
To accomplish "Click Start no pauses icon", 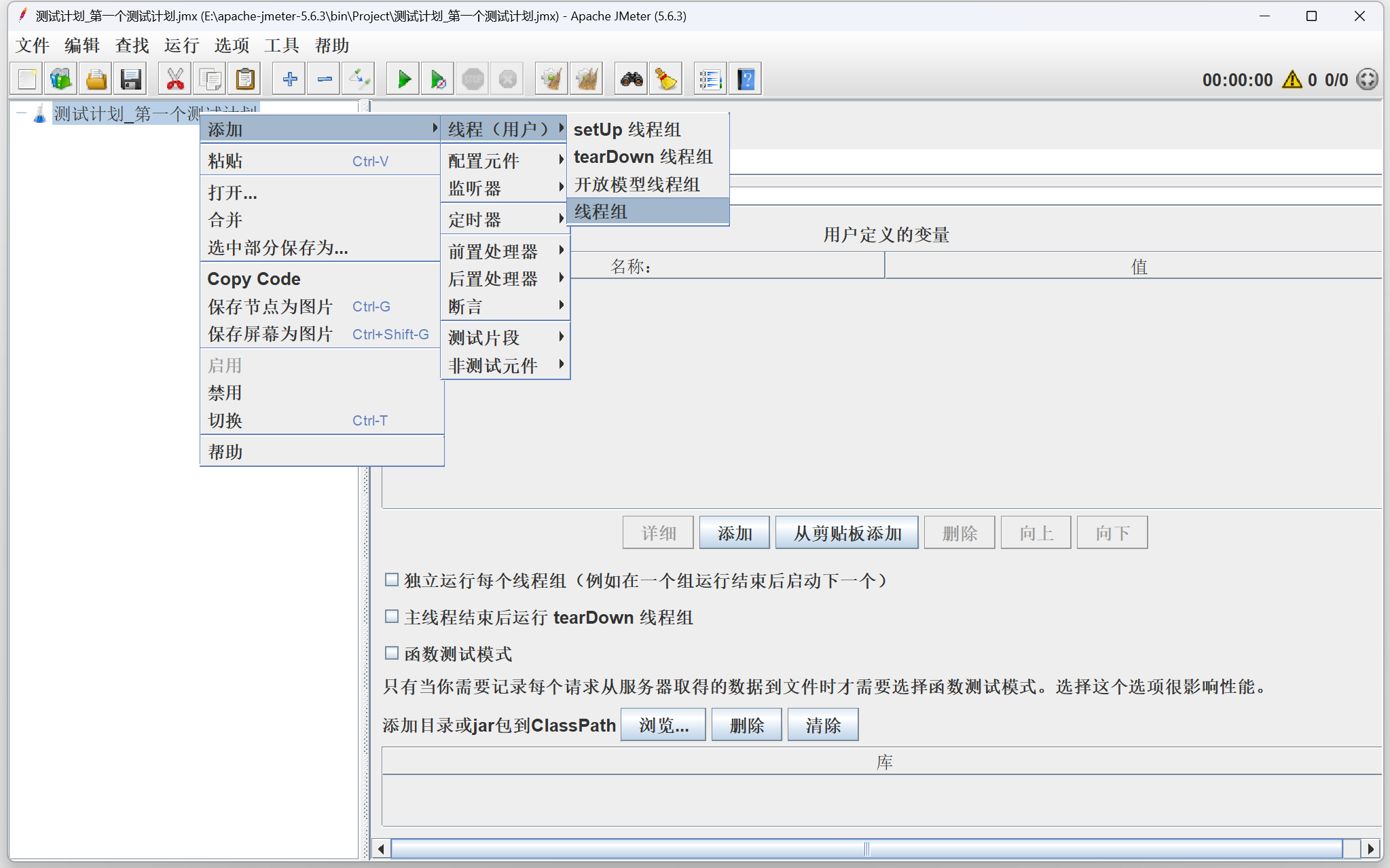I will click(x=439, y=79).
